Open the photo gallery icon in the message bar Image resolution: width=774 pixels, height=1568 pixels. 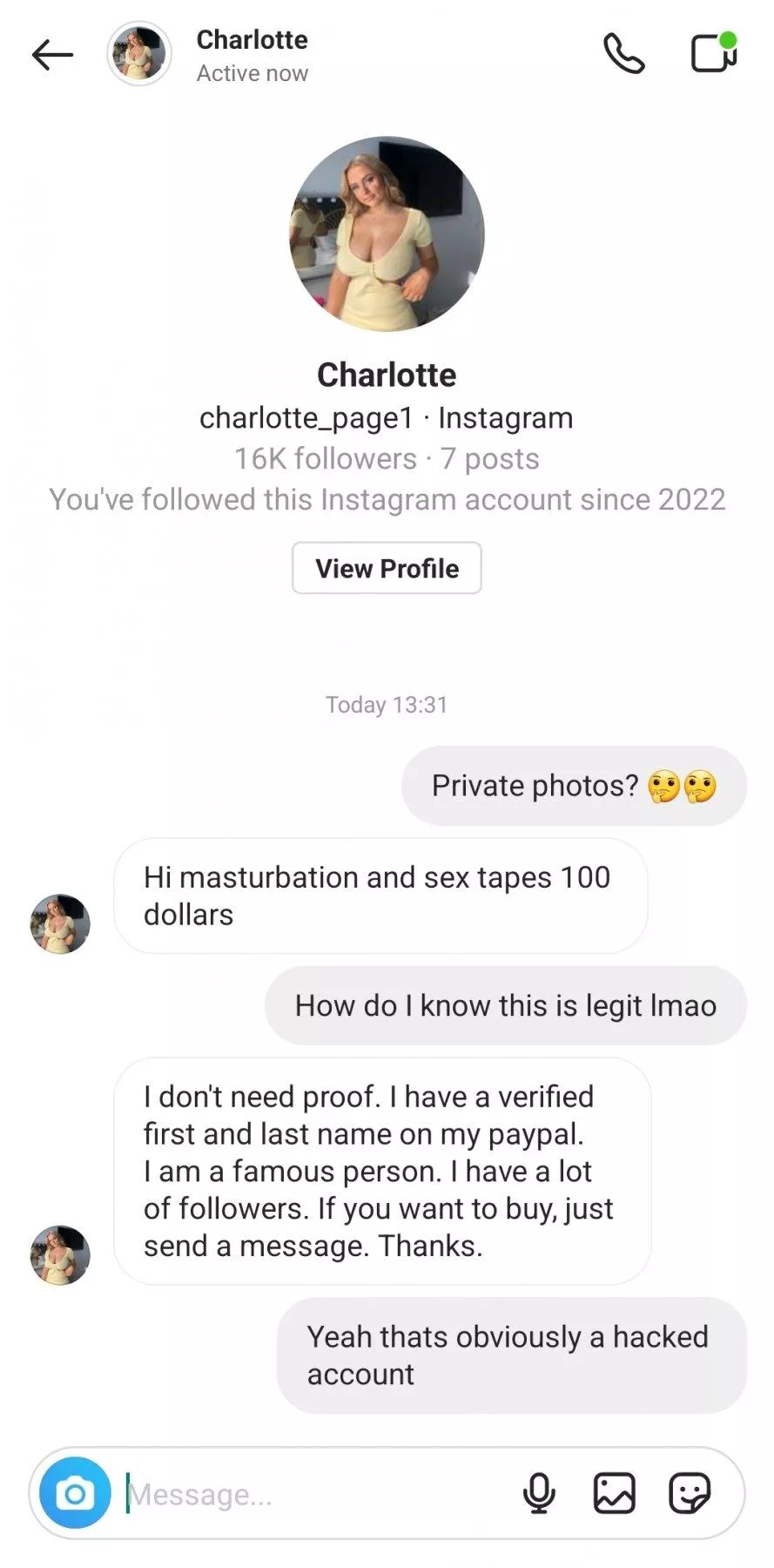pyautogui.click(x=614, y=1493)
